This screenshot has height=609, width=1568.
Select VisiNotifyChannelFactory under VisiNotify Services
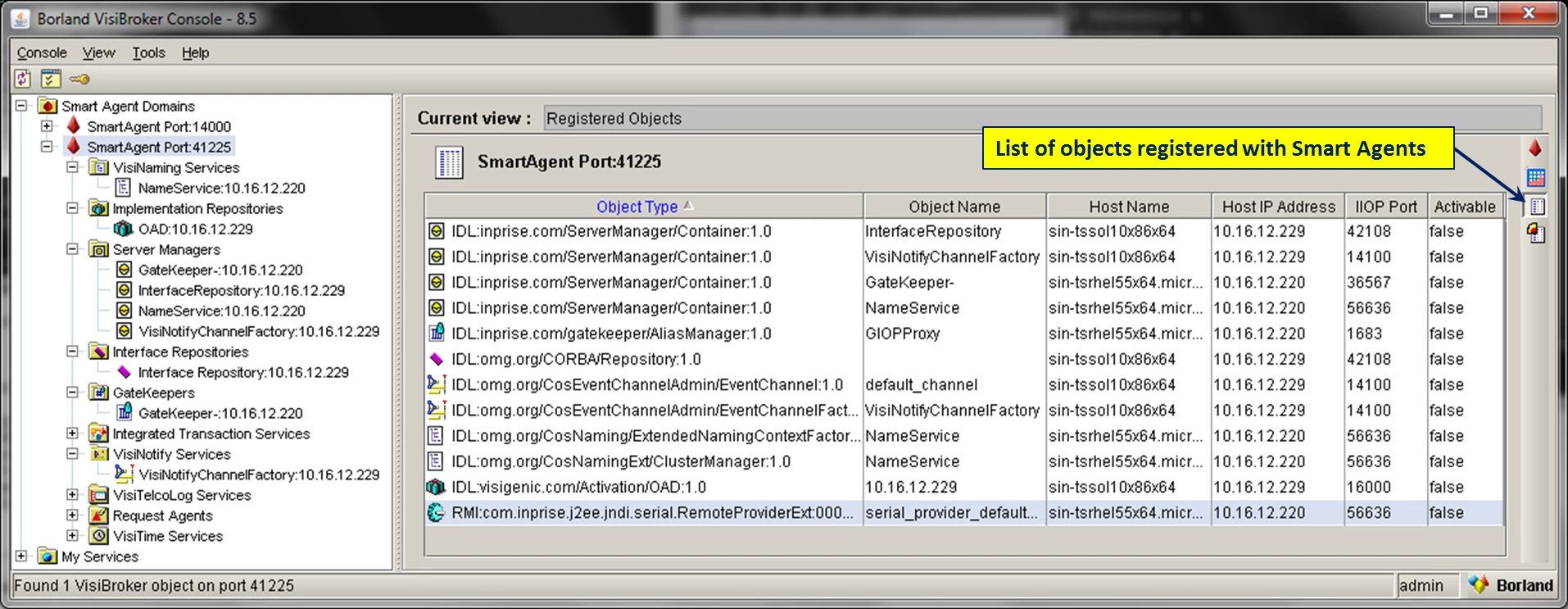(259, 475)
